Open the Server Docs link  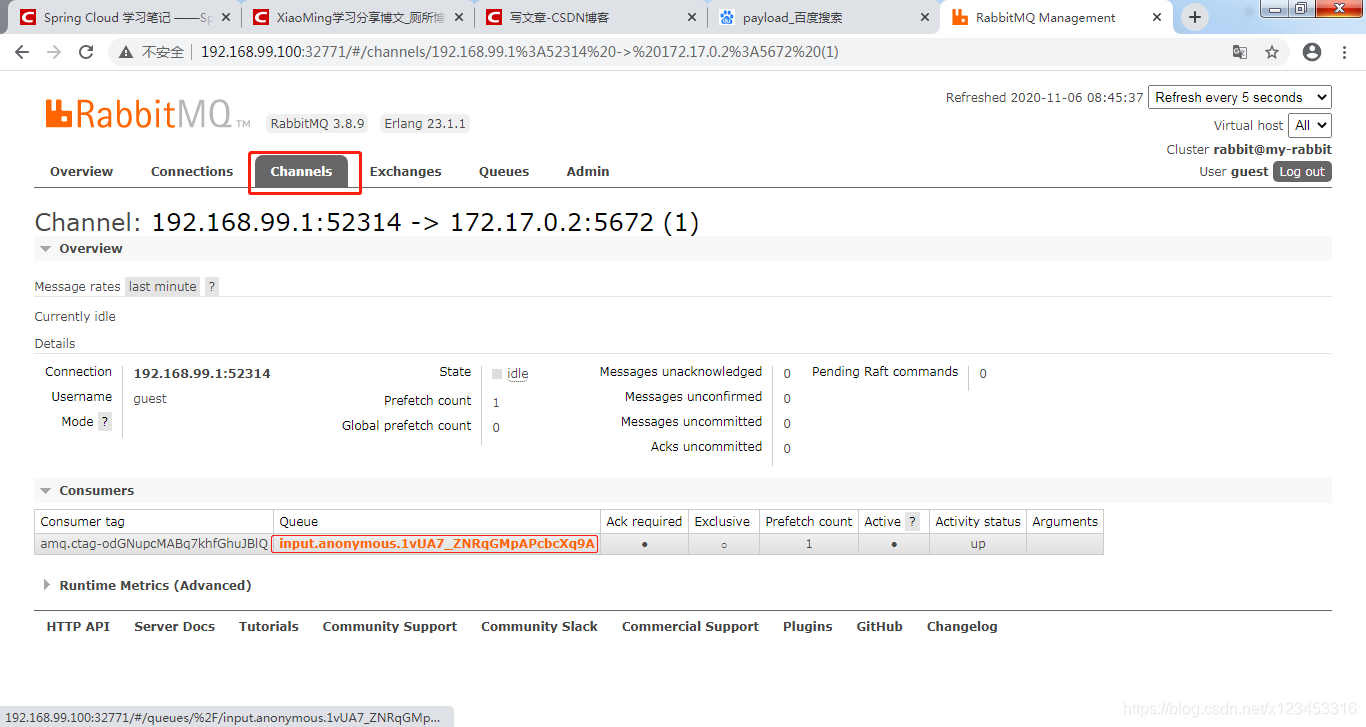tap(174, 626)
